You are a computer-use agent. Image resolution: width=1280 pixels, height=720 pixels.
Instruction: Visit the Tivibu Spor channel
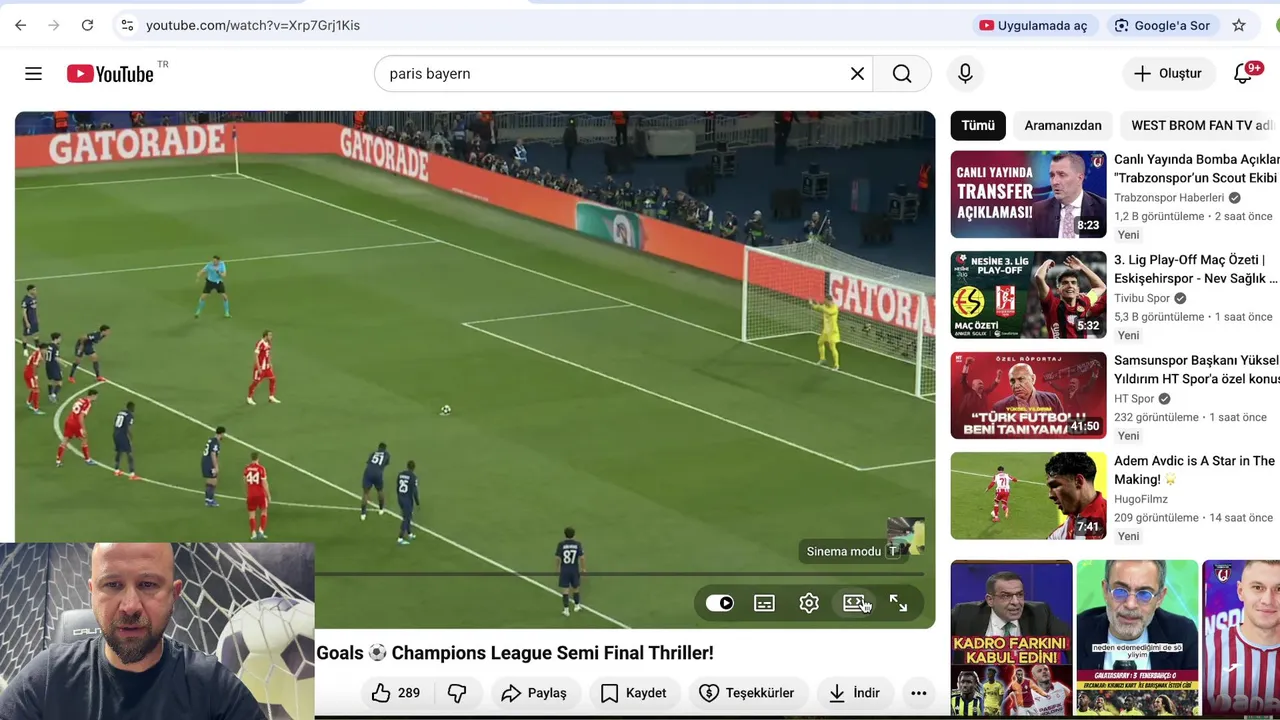(1142, 298)
